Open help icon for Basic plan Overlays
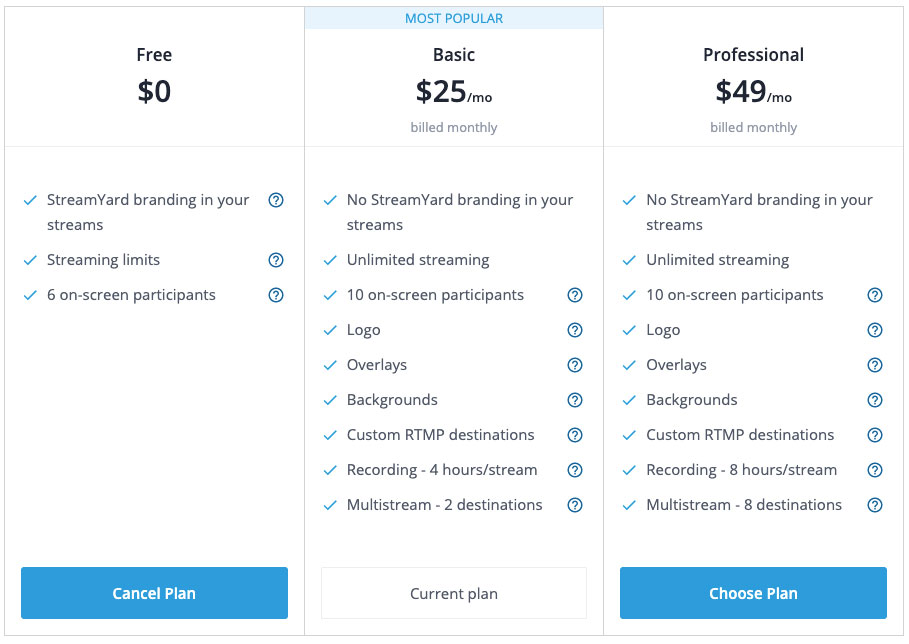 coord(575,365)
